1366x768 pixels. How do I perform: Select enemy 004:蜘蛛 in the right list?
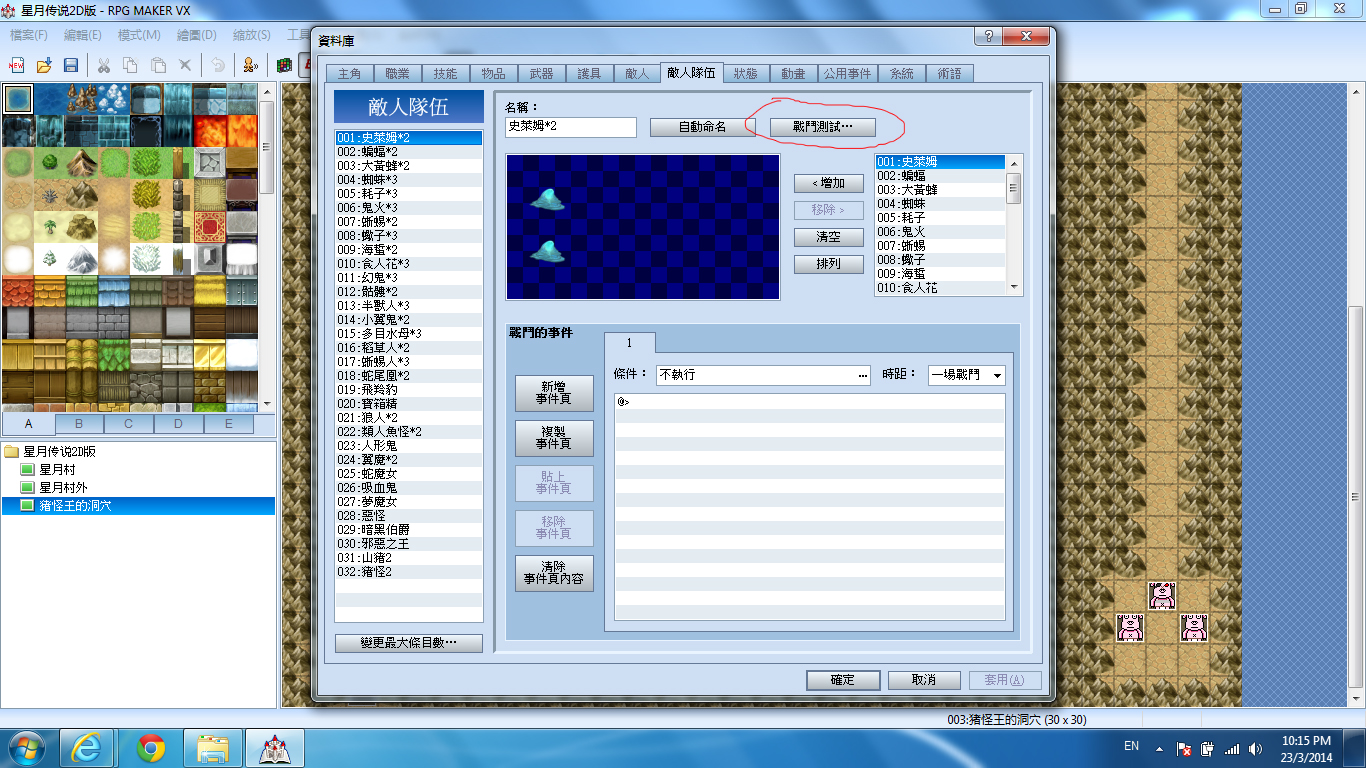point(939,203)
